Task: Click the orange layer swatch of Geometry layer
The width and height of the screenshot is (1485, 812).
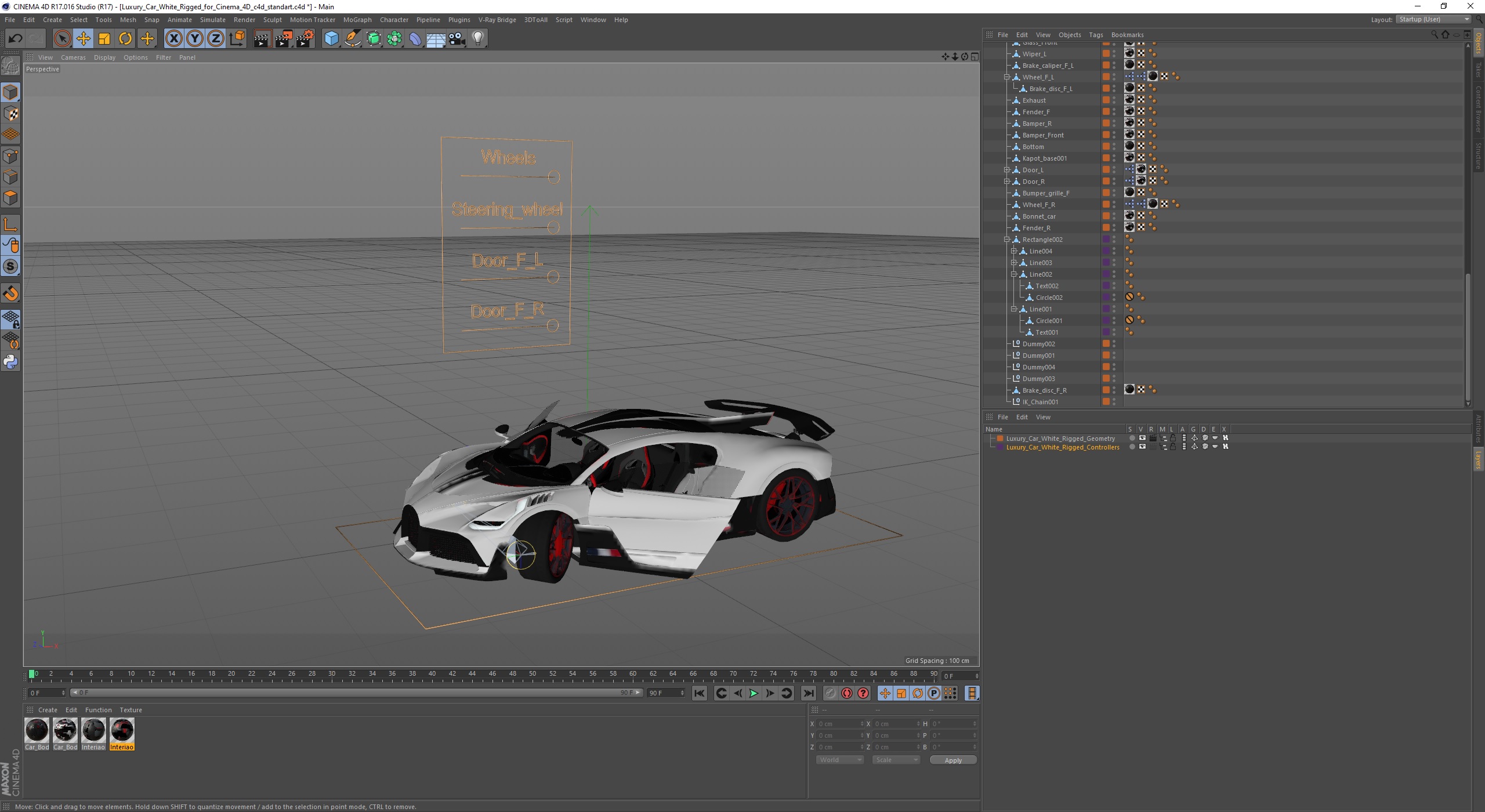Action: 1000,438
